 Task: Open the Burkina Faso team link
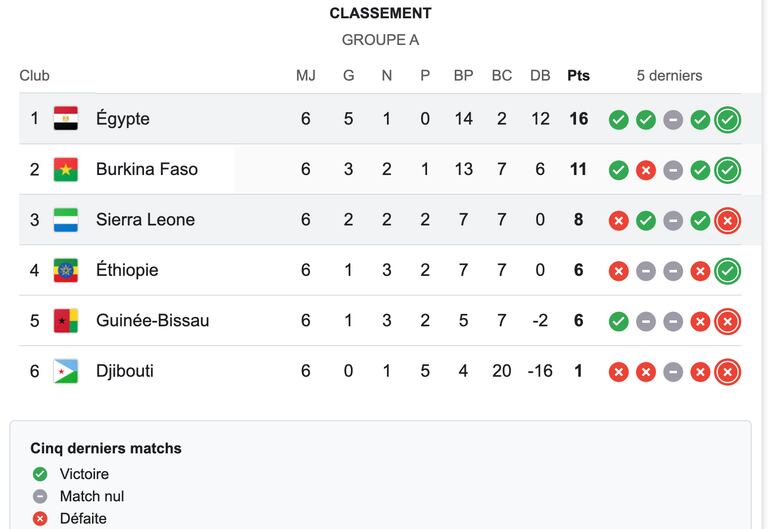(x=147, y=169)
